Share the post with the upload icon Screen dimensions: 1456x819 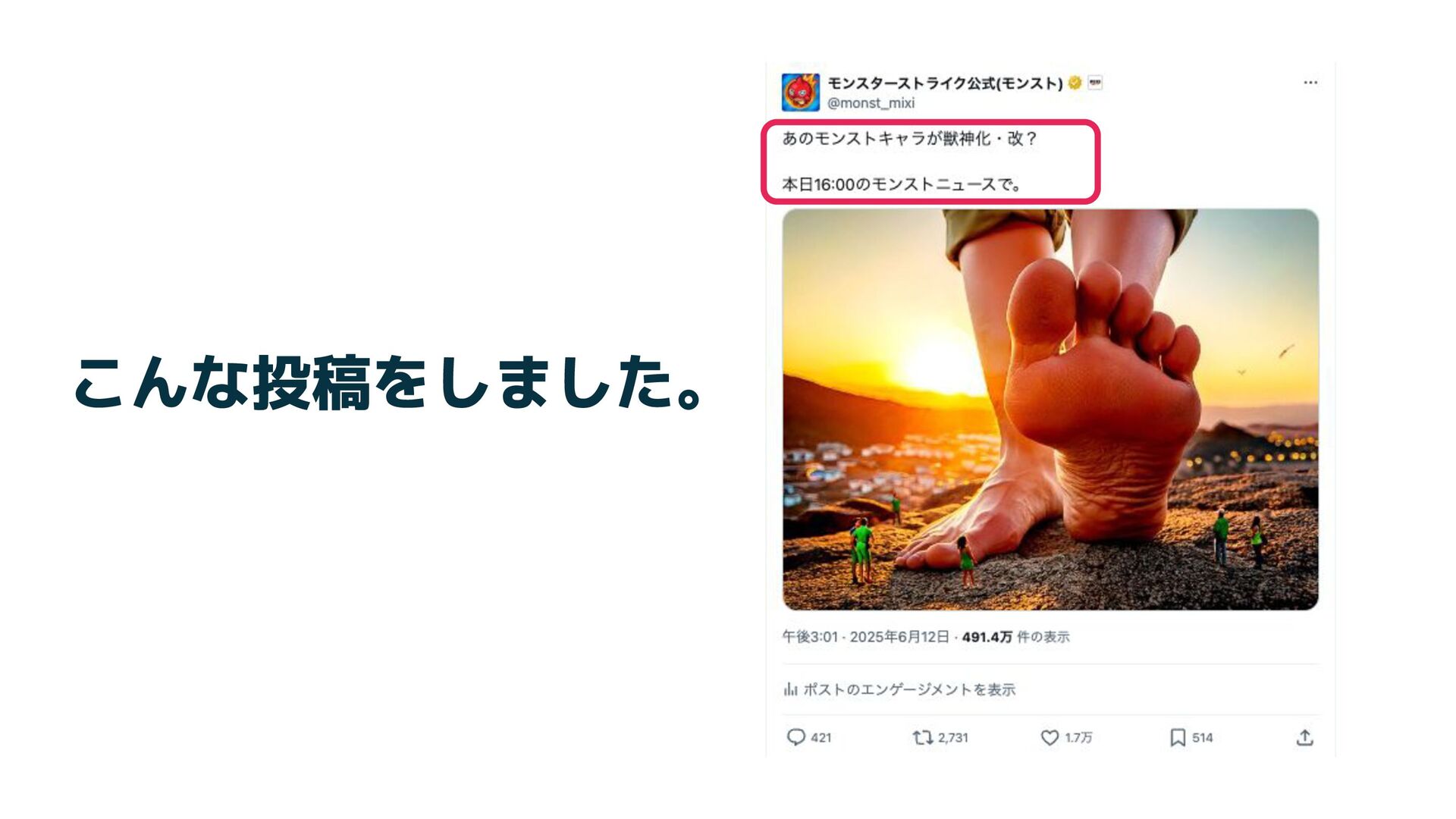pos(1304,737)
